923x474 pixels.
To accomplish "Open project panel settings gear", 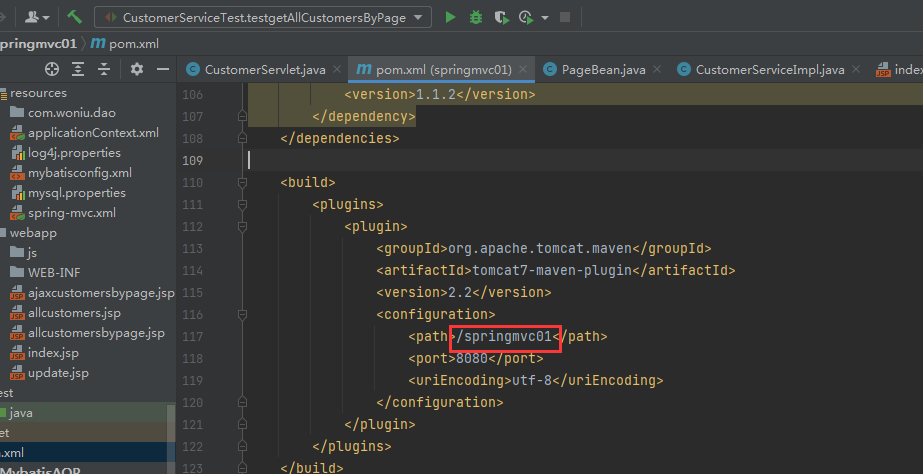I will 137,69.
